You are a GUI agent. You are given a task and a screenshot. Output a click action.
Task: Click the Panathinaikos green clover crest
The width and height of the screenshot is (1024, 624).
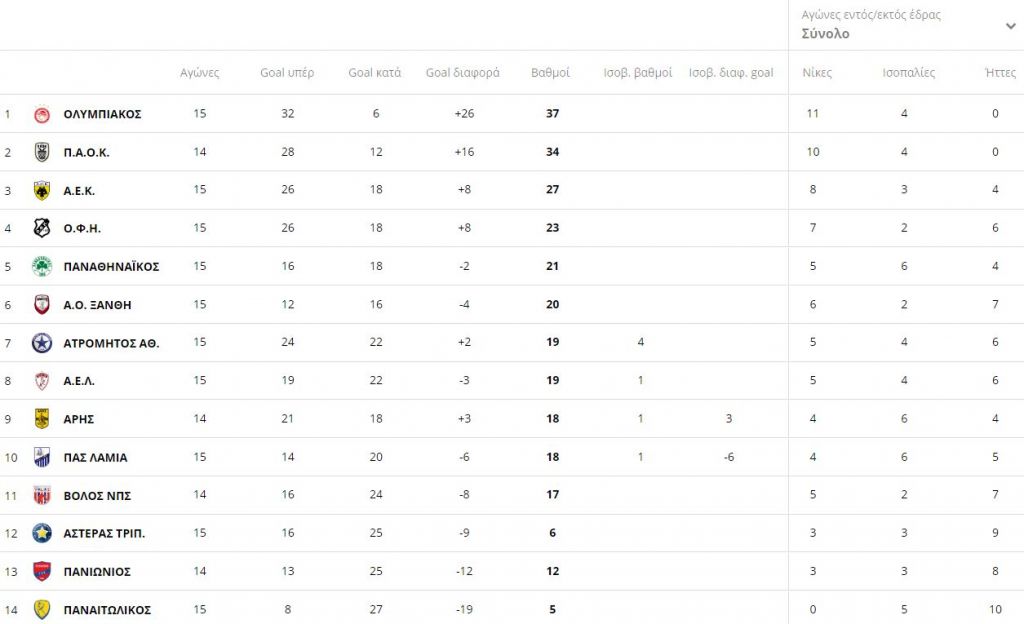42,266
